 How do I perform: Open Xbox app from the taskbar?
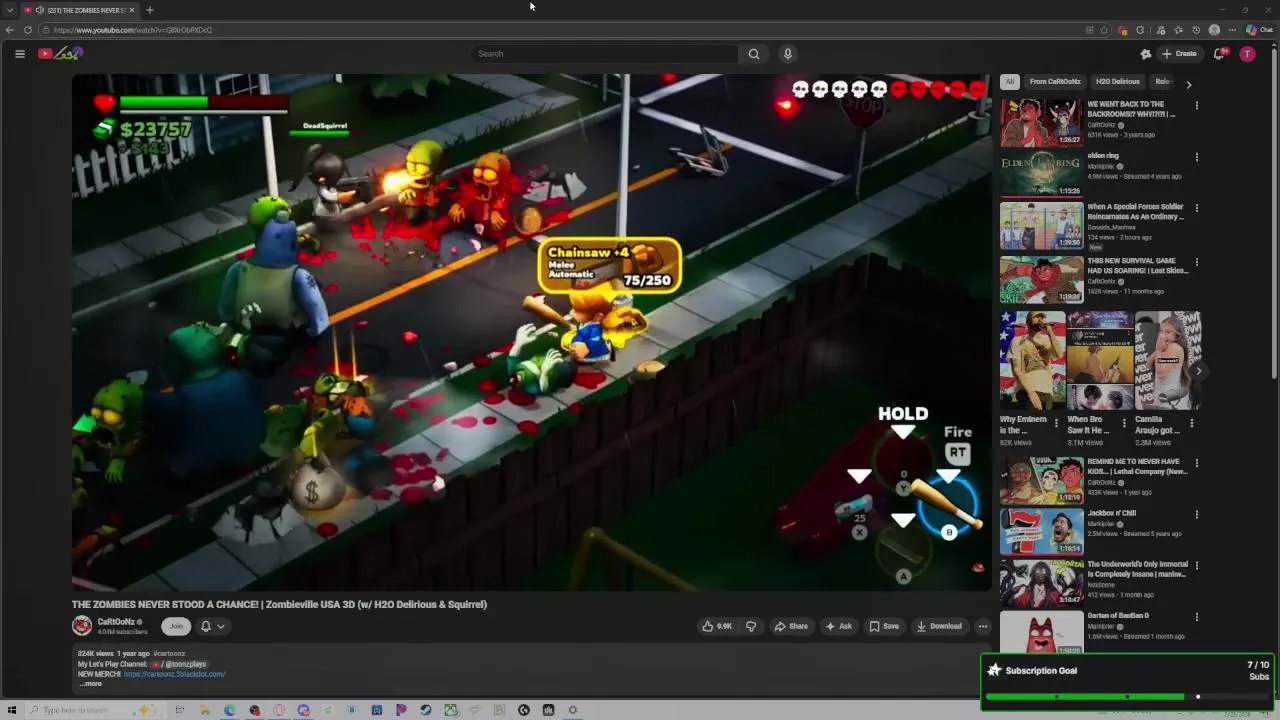pos(451,710)
